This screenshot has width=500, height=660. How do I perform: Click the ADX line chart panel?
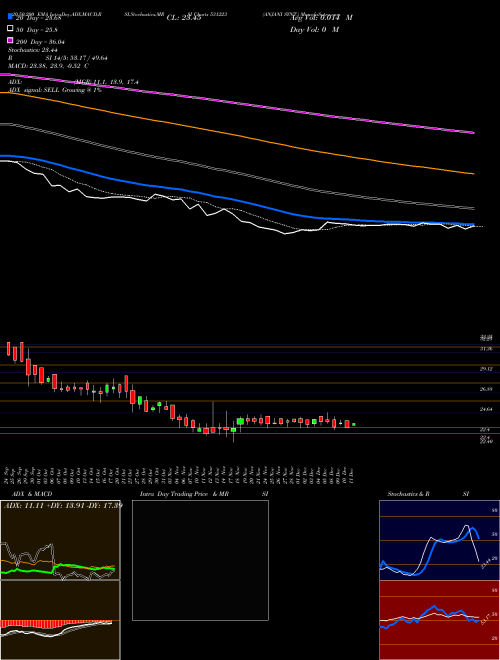pyautogui.click(x=60, y=540)
